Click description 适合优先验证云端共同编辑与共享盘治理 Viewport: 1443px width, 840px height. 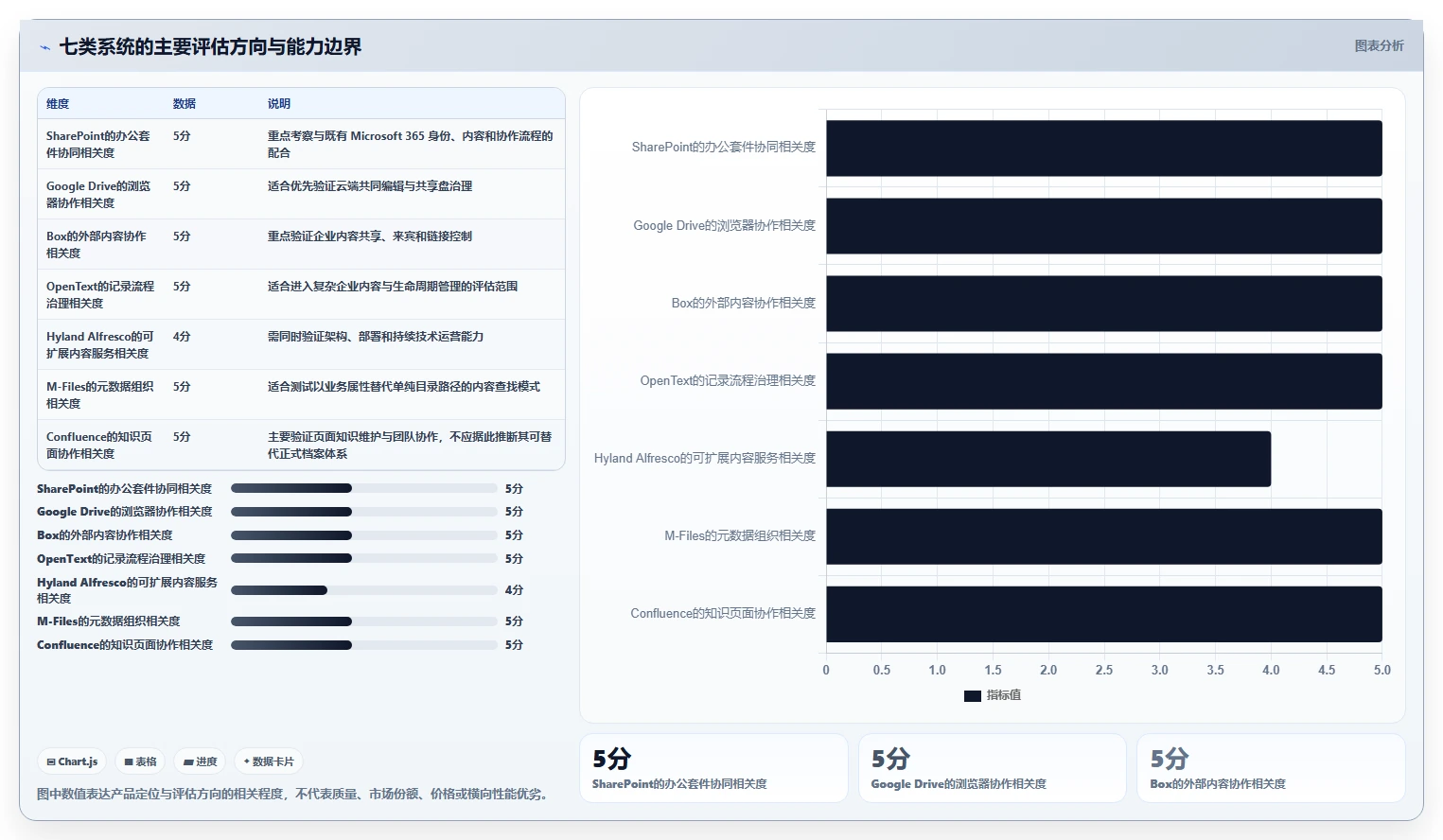(370, 186)
